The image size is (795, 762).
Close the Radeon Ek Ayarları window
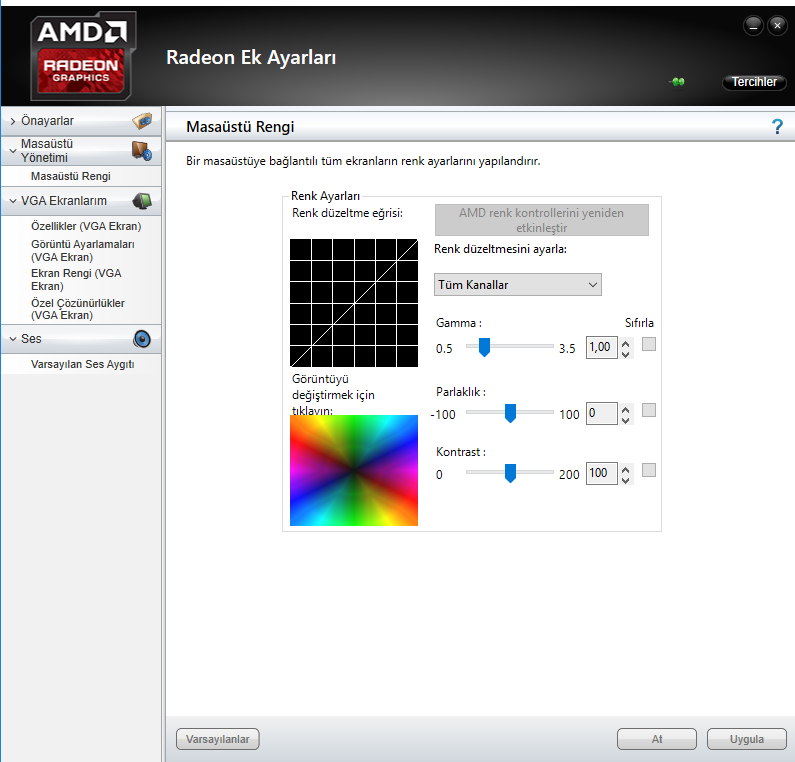[777, 25]
